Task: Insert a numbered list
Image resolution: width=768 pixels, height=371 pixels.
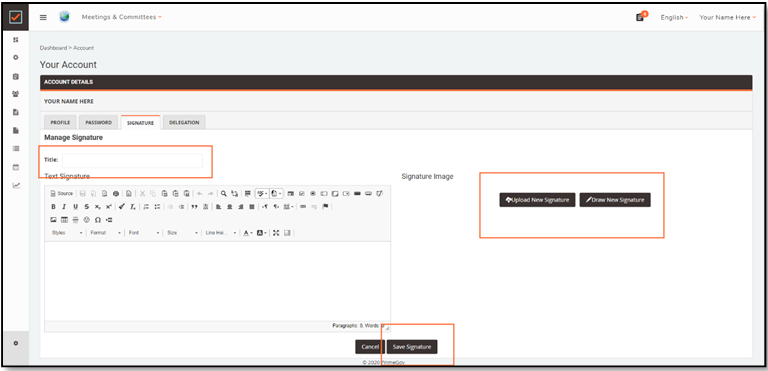Action: click(x=146, y=207)
